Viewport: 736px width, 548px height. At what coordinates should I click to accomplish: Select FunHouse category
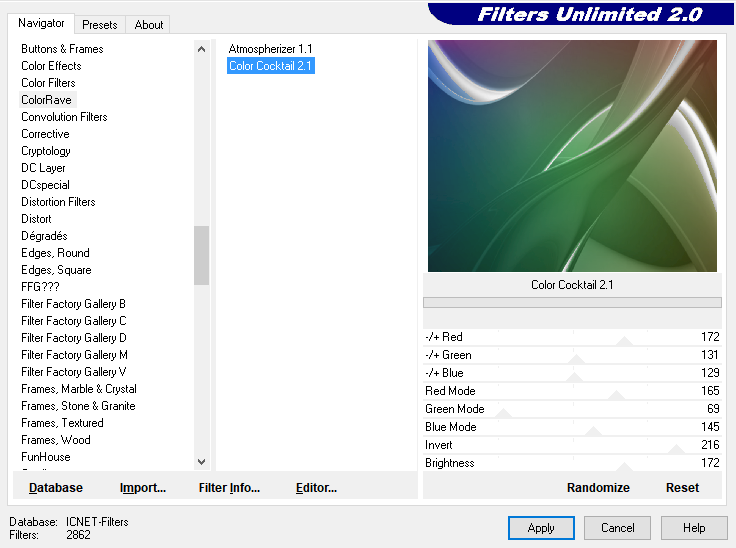[x=46, y=457]
